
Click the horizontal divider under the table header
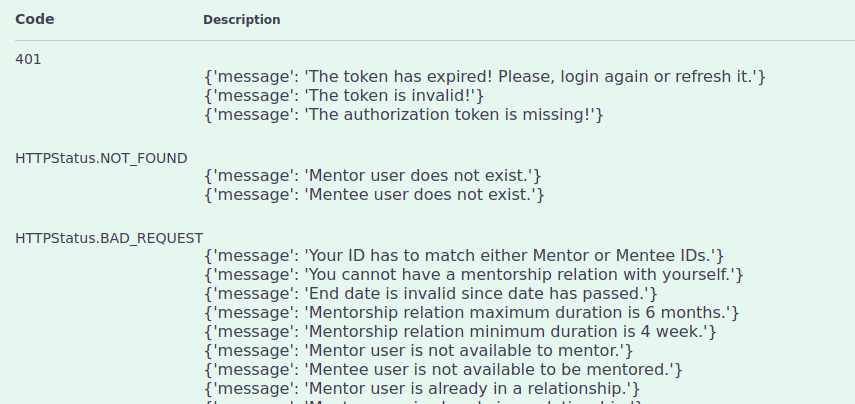435,40
